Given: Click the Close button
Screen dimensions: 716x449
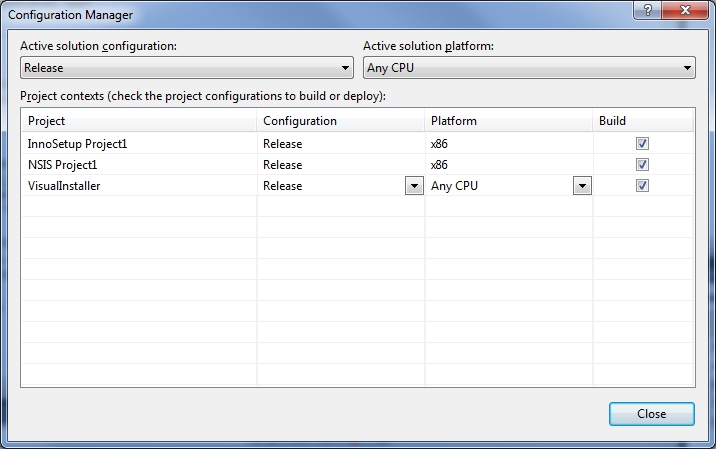Looking at the screenshot, I should [652, 414].
